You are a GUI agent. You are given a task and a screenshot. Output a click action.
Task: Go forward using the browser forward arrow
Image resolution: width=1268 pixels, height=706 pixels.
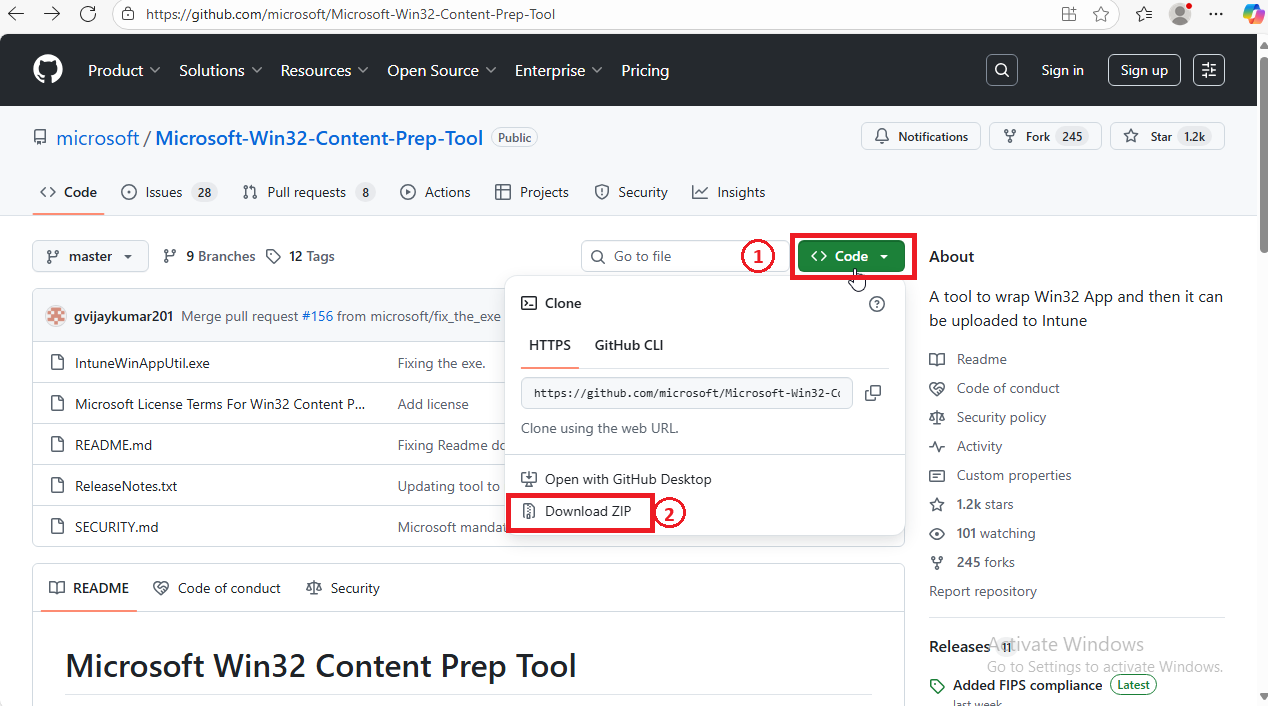(x=52, y=14)
